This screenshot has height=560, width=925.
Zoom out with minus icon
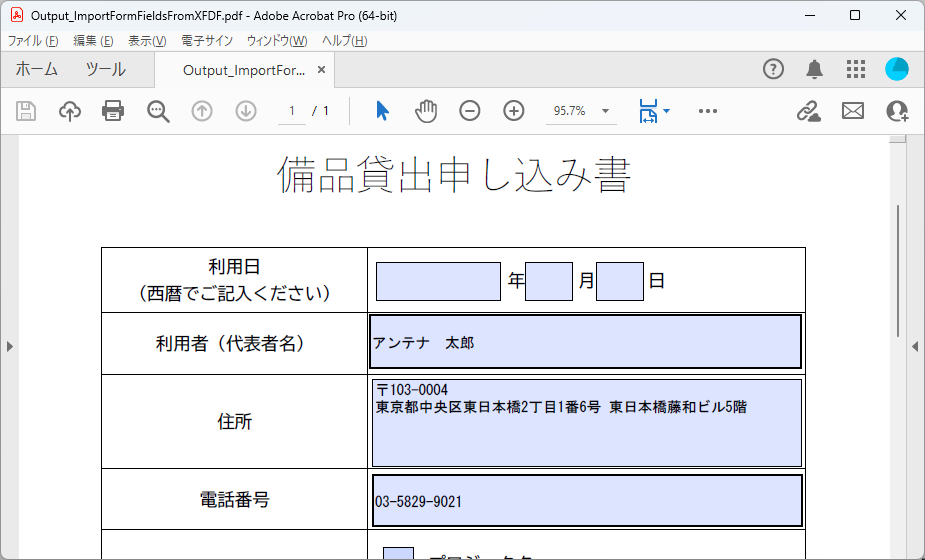tap(470, 111)
